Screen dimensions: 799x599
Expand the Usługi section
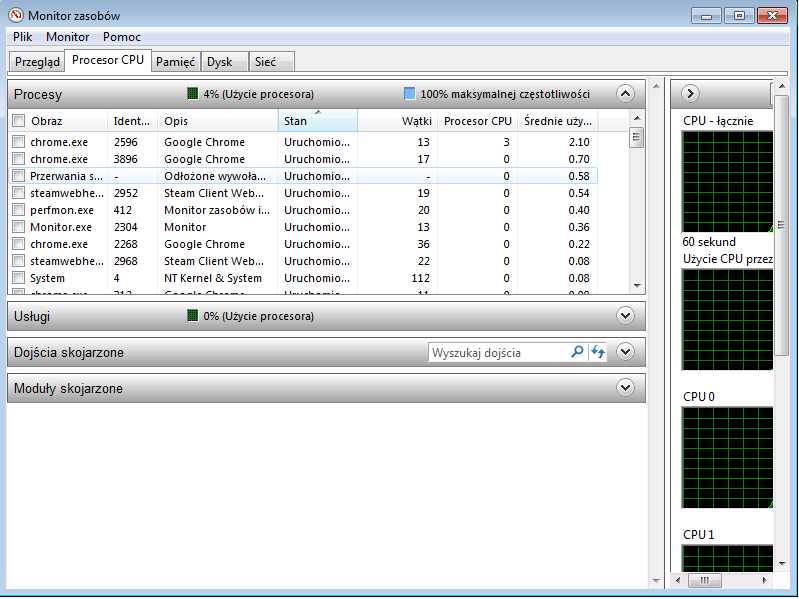[x=625, y=316]
